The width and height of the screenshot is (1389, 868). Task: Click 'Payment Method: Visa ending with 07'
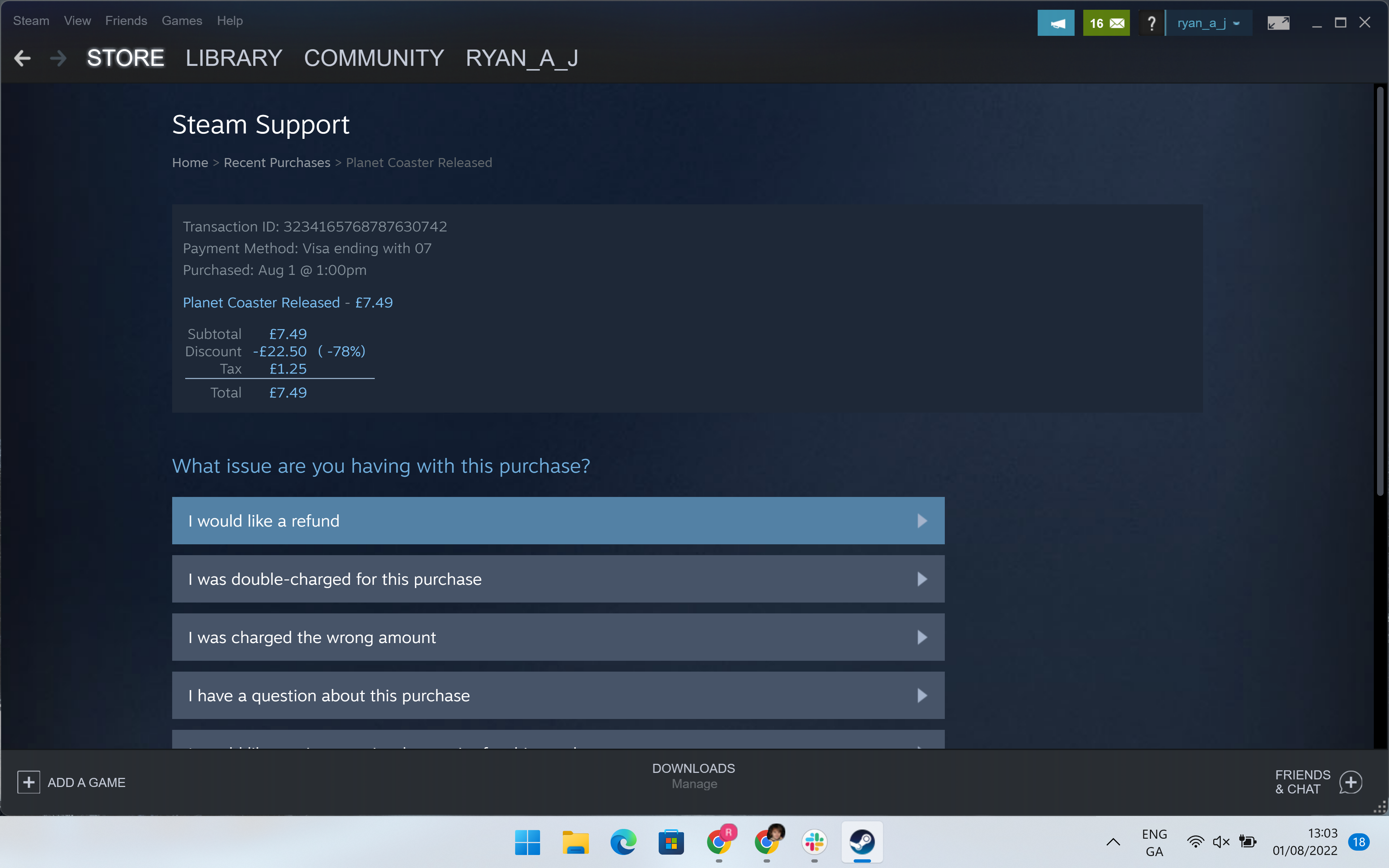tap(307, 248)
